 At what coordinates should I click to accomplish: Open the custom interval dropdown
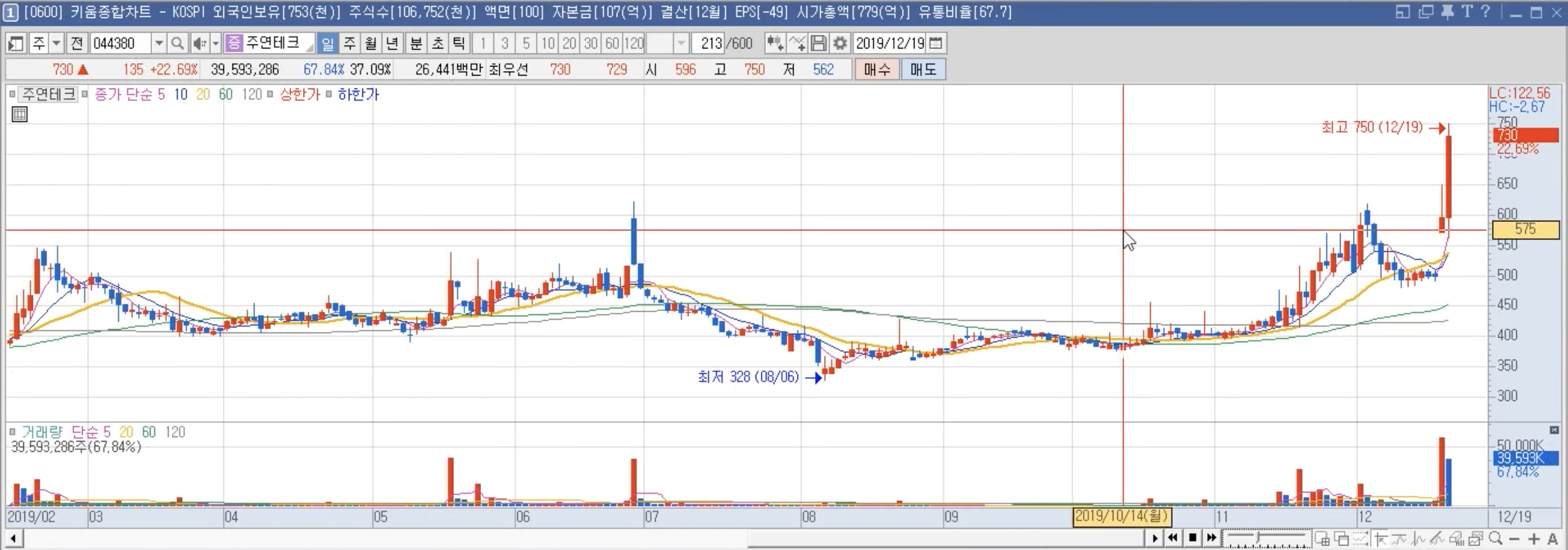point(681,43)
